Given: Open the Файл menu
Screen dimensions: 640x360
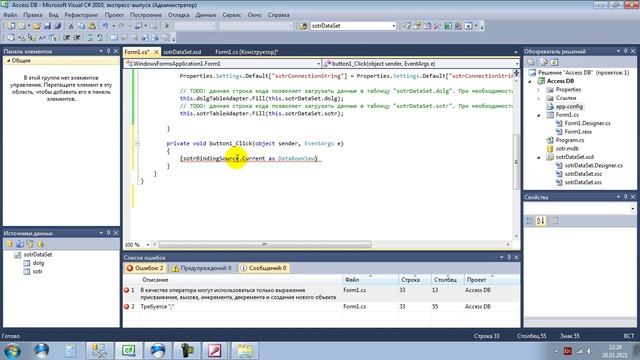Looking at the screenshot, I should coord(10,15).
